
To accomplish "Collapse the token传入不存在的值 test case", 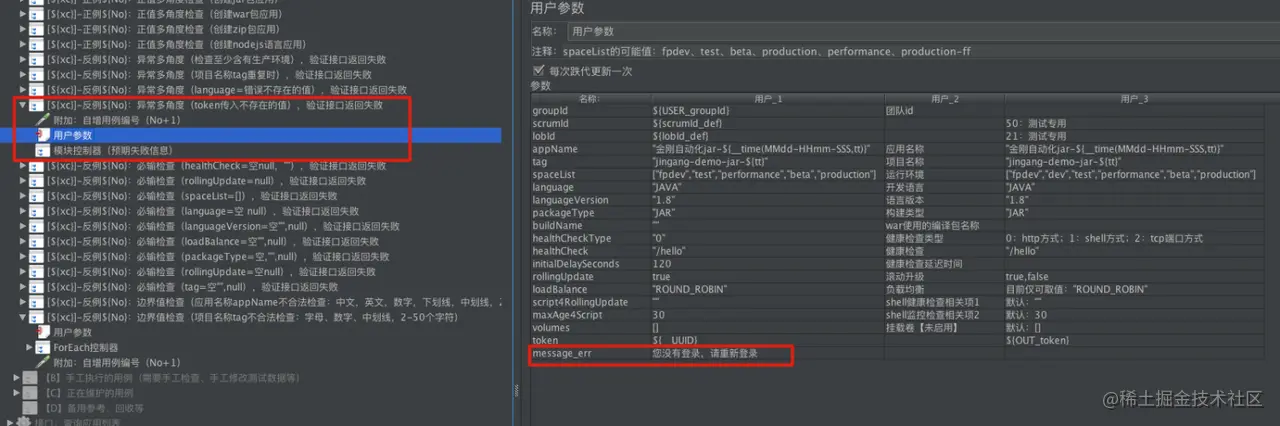I will tap(23, 104).
